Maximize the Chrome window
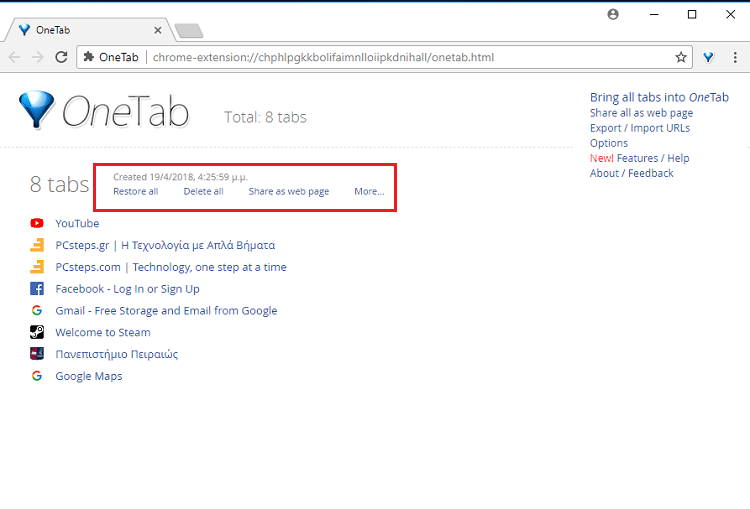The height and width of the screenshot is (509, 750). point(692,14)
